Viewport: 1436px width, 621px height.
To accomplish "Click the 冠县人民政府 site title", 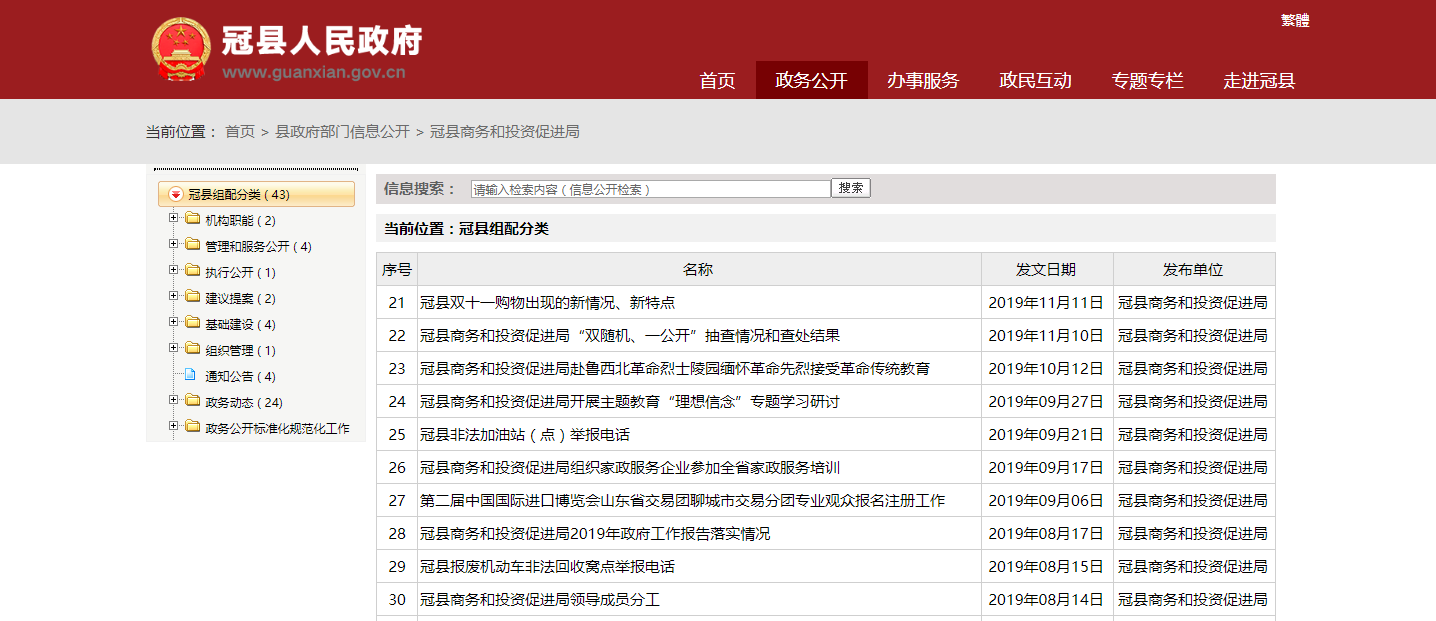I will (x=322, y=41).
